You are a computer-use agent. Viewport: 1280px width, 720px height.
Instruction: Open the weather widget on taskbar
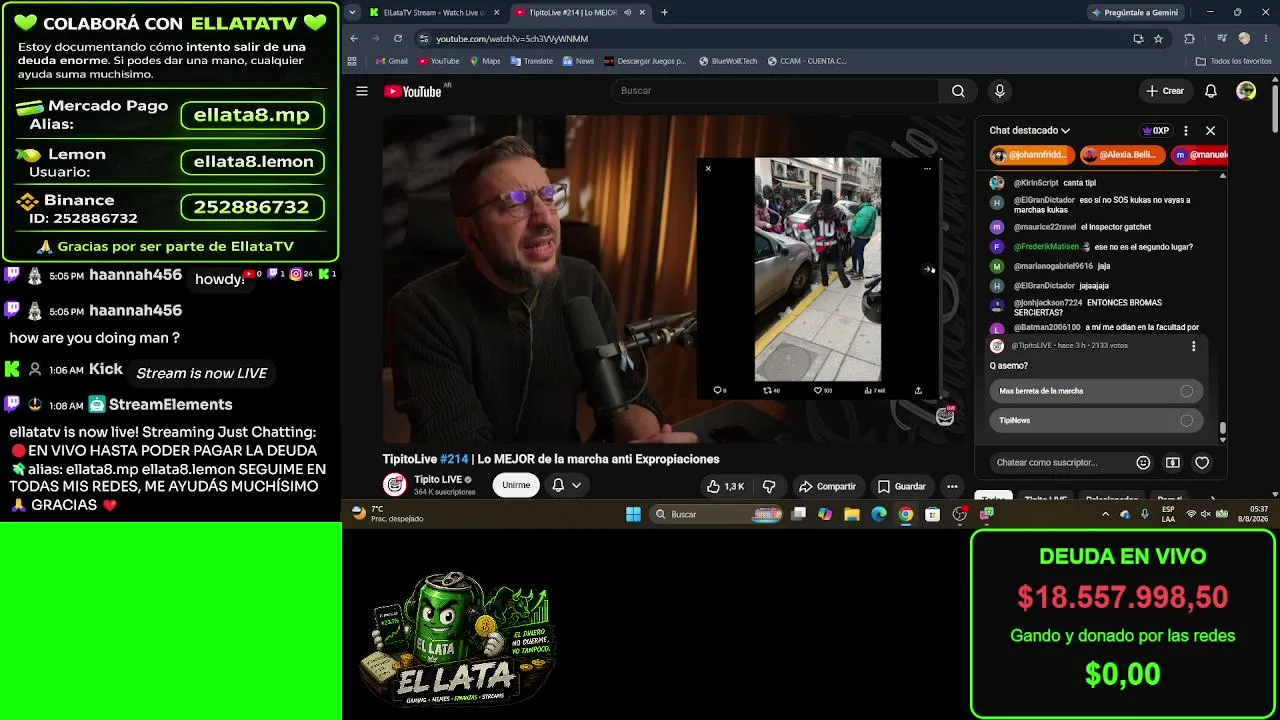point(388,514)
